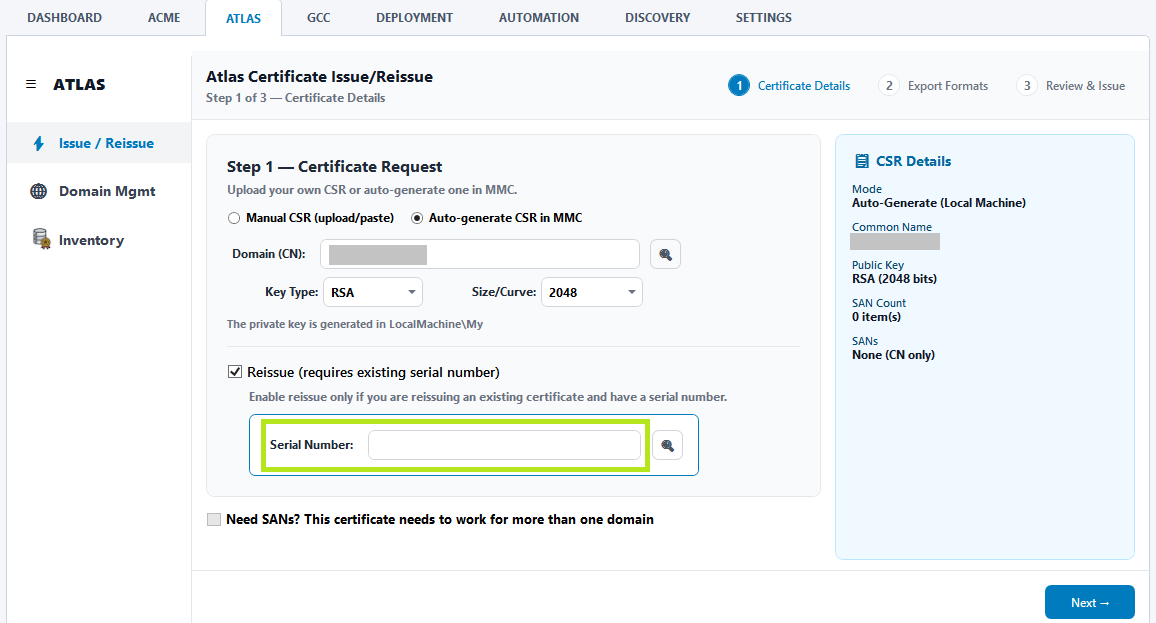Screen dimensions: 1156x623
Task: Click the Certificate Details step label
Action: (x=804, y=86)
